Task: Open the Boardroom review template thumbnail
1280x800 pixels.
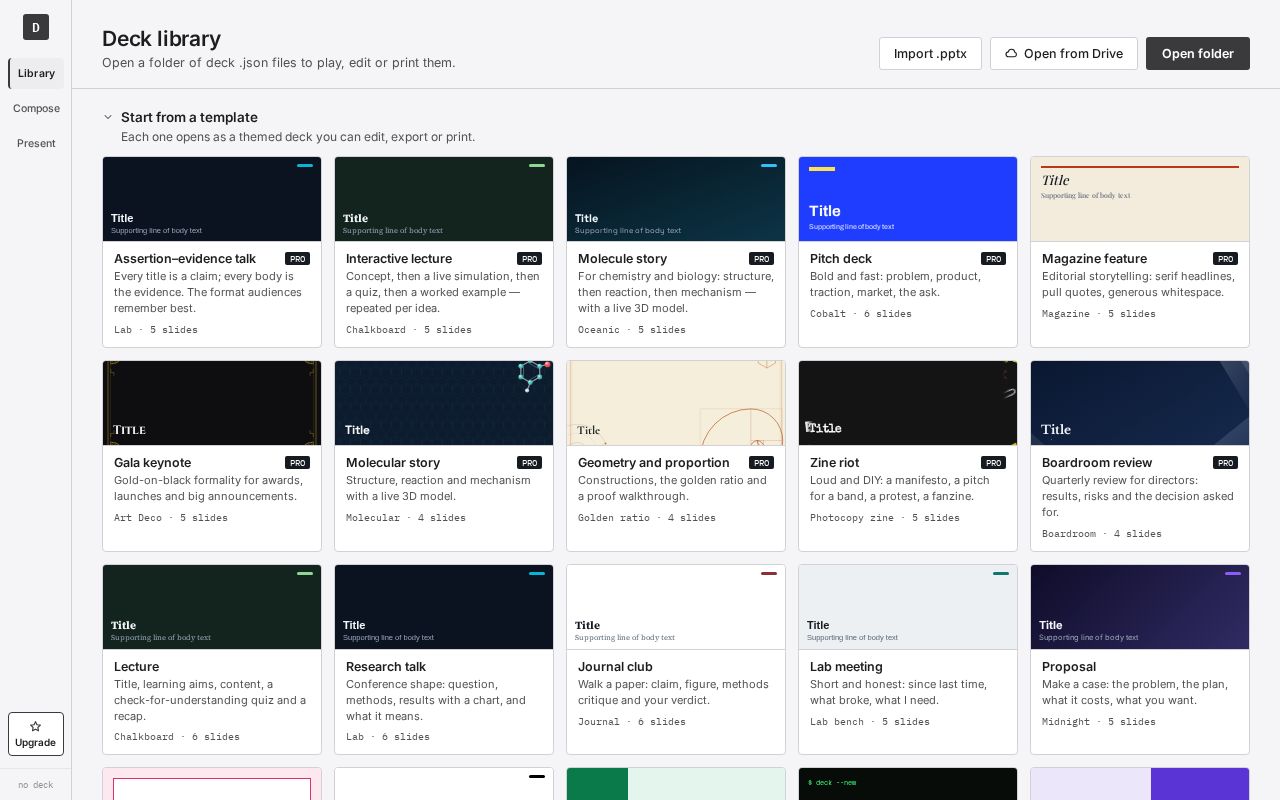Action: click(x=1140, y=403)
